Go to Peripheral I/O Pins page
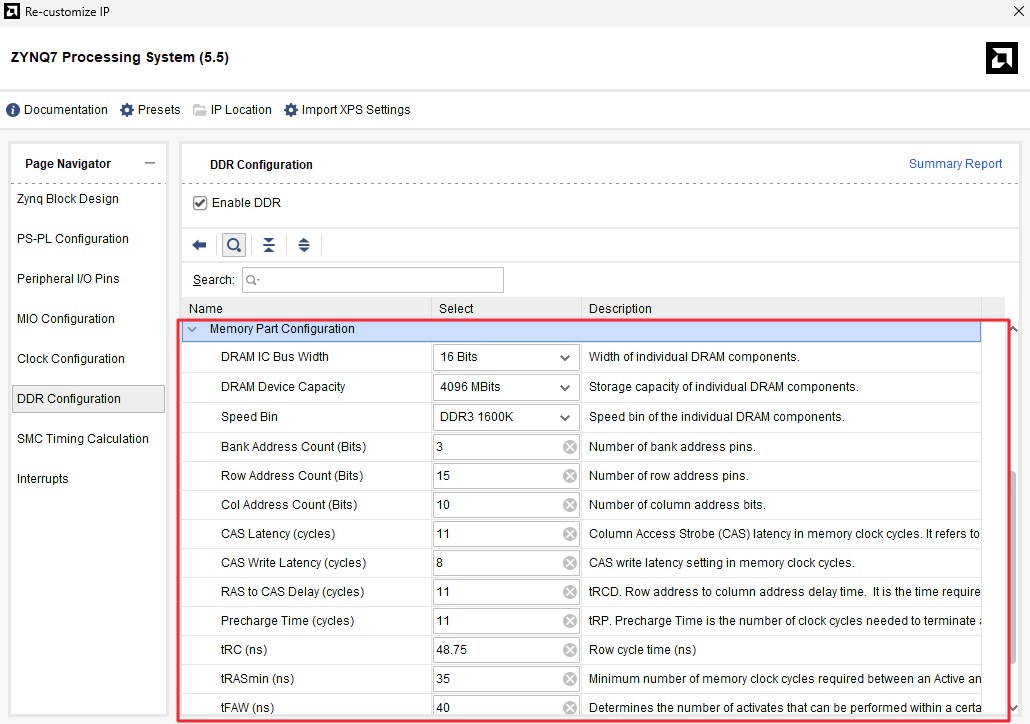 coord(68,279)
